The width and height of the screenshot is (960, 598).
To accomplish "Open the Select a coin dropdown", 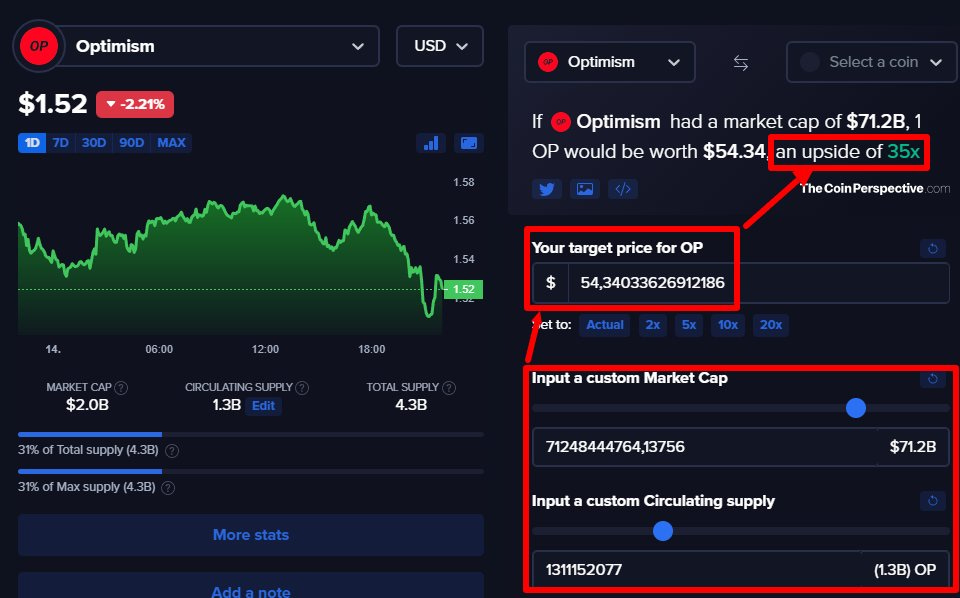I will point(872,62).
